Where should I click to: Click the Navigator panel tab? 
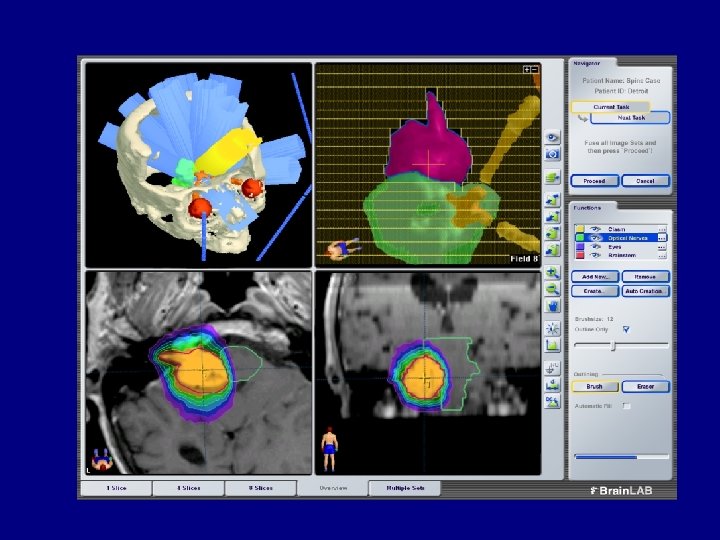coord(592,63)
